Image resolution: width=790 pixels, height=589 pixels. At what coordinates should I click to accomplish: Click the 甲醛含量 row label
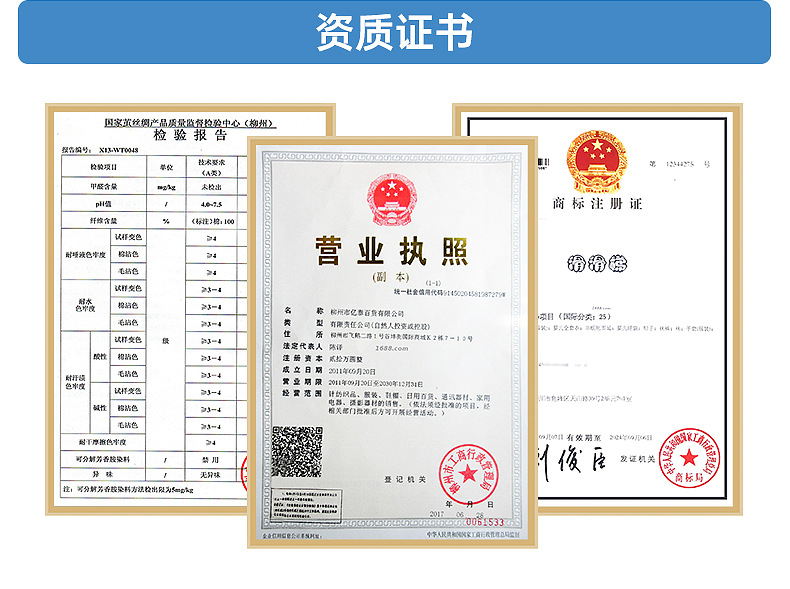pos(104,186)
